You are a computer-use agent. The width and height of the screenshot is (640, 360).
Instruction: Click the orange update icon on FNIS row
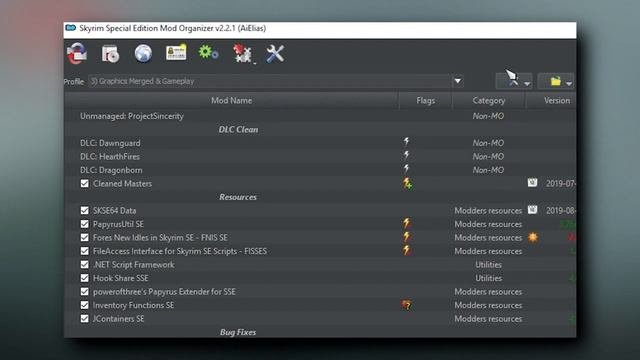(x=533, y=237)
